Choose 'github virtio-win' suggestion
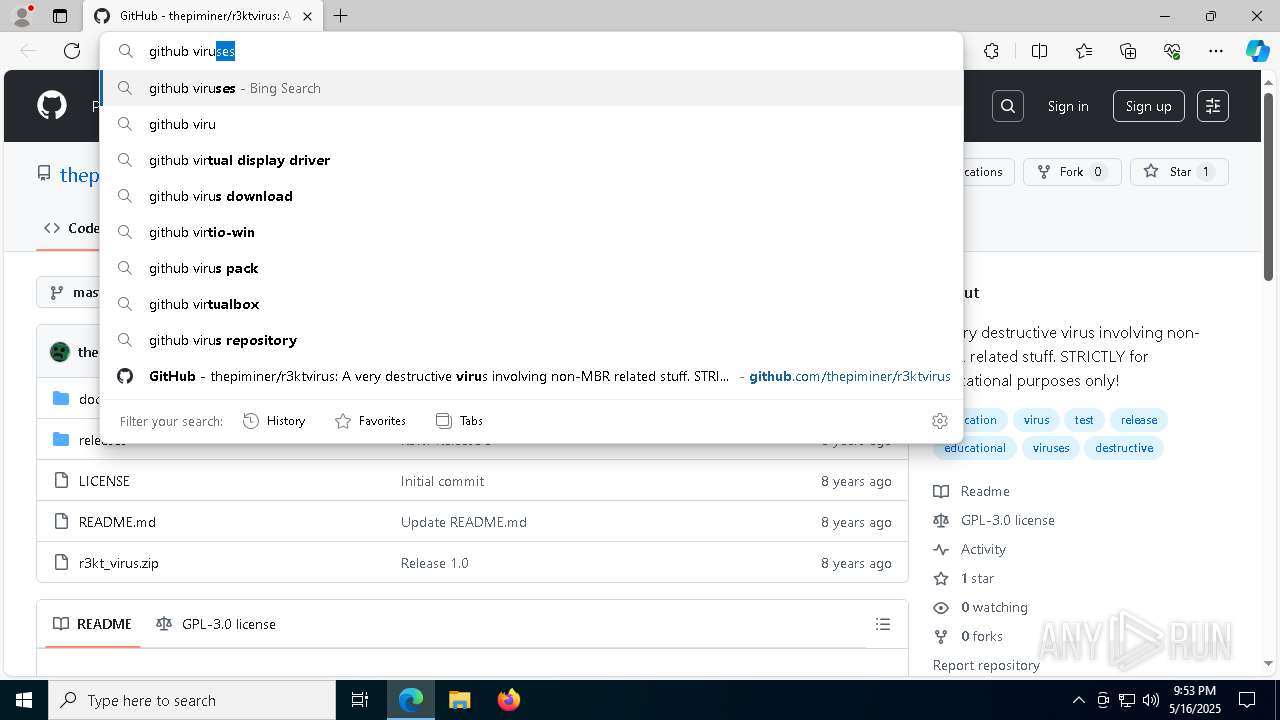This screenshot has height=720, width=1280. click(532, 232)
